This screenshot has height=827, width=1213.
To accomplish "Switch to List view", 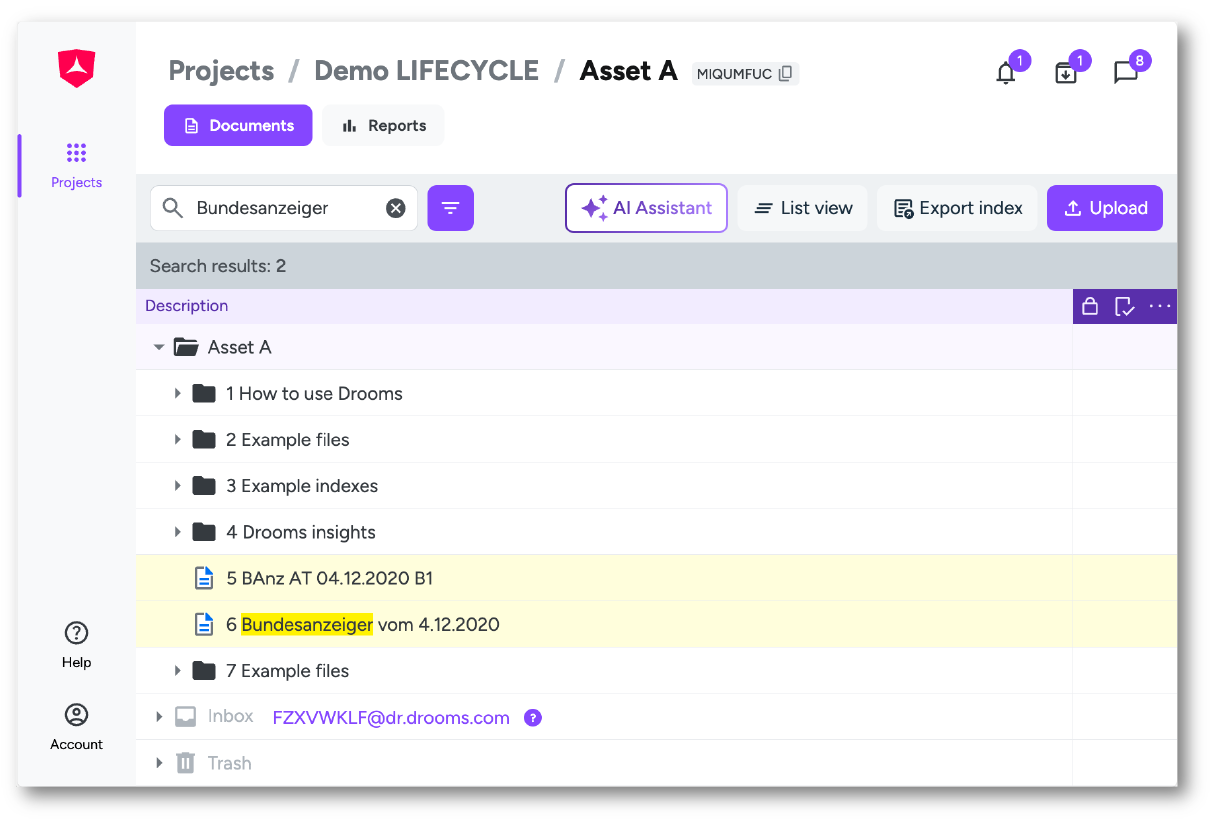I will [803, 208].
